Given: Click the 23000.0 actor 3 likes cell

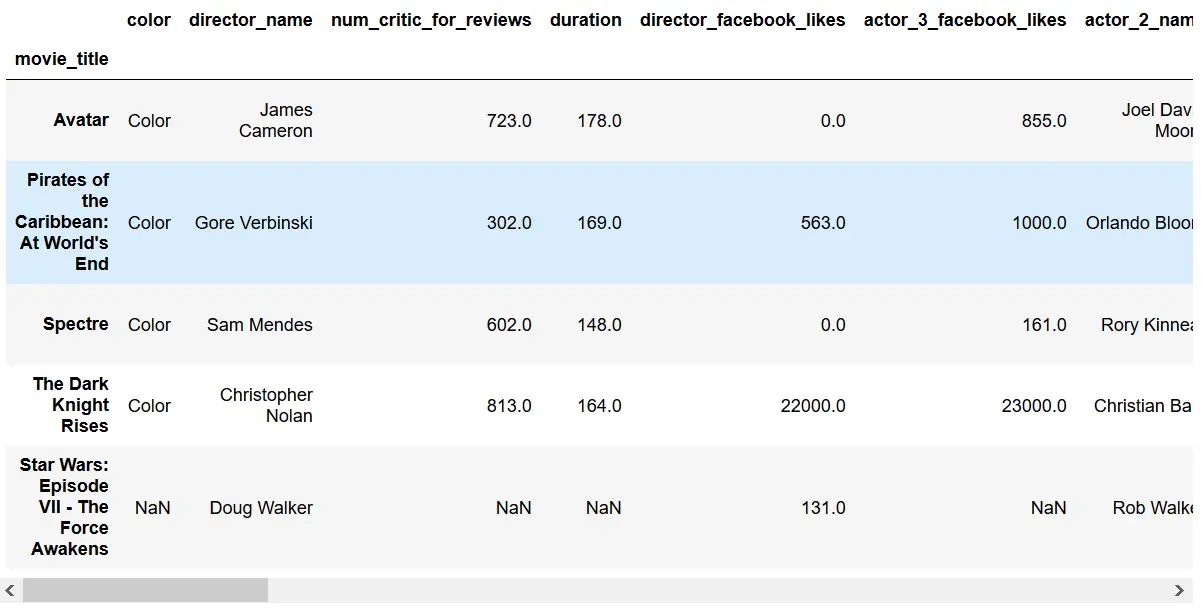Looking at the screenshot, I should 1034,406.
